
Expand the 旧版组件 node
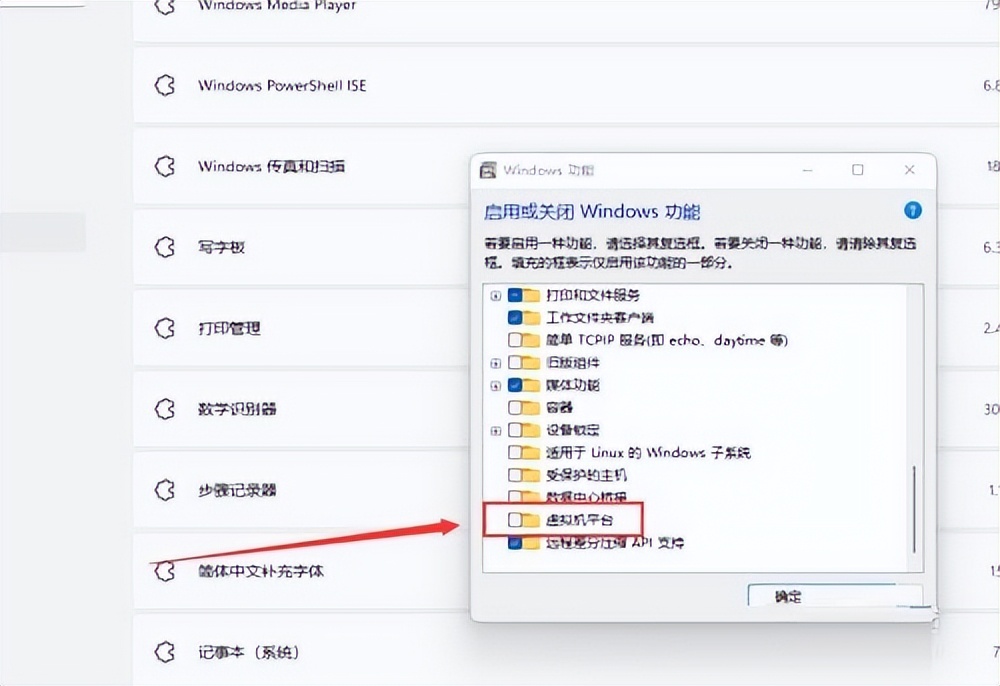[495, 363]
